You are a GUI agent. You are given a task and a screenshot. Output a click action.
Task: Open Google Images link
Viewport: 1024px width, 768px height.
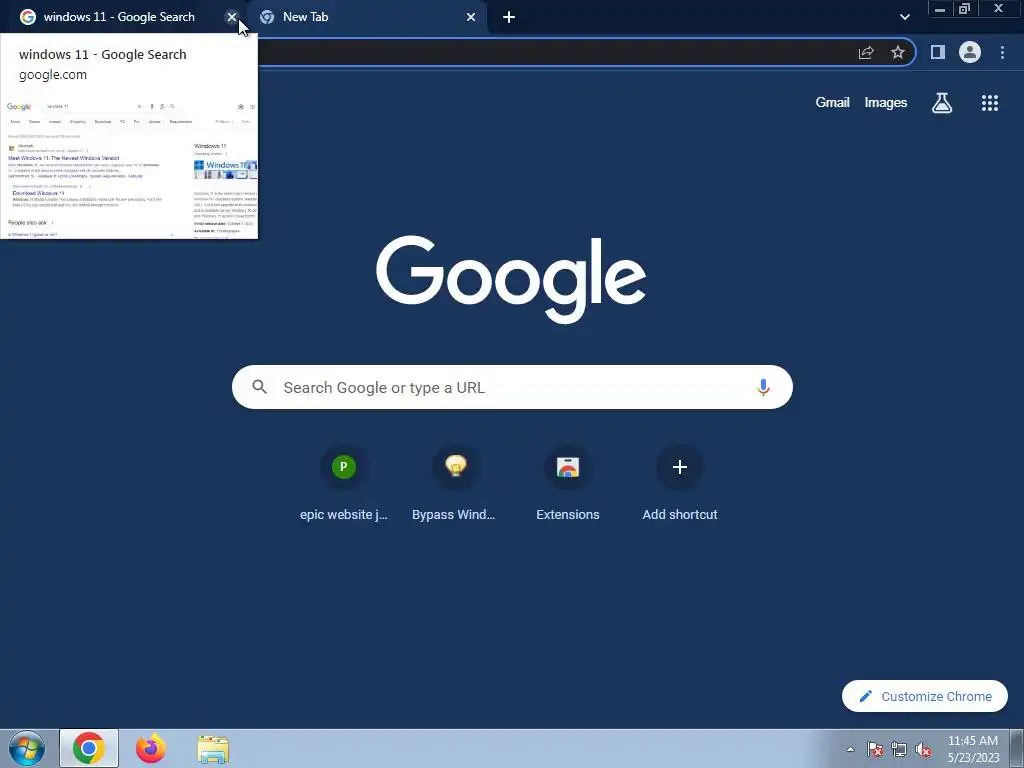(886, 103)
